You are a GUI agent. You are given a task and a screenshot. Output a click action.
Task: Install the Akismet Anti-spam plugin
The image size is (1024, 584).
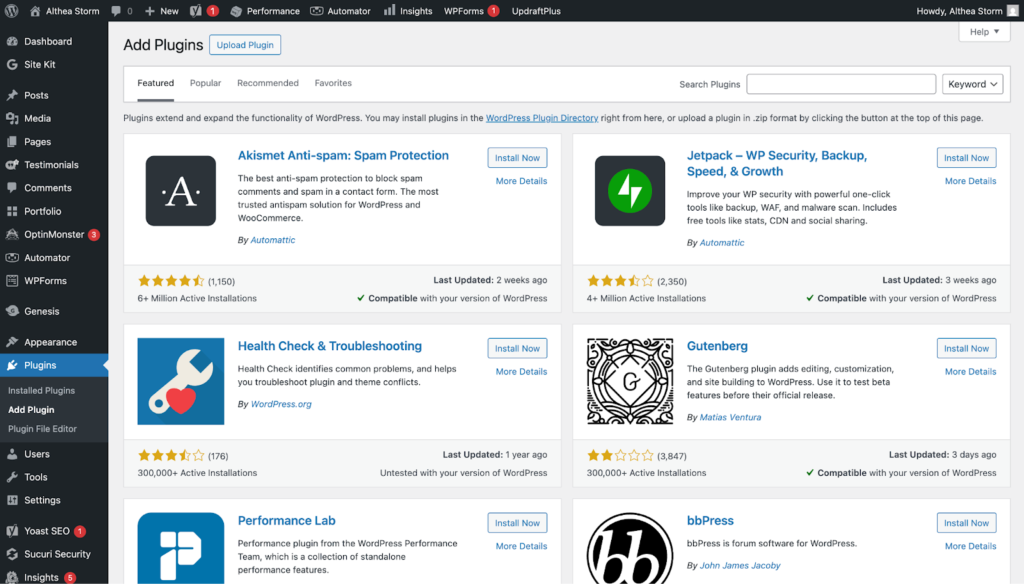tap(517, 158)
